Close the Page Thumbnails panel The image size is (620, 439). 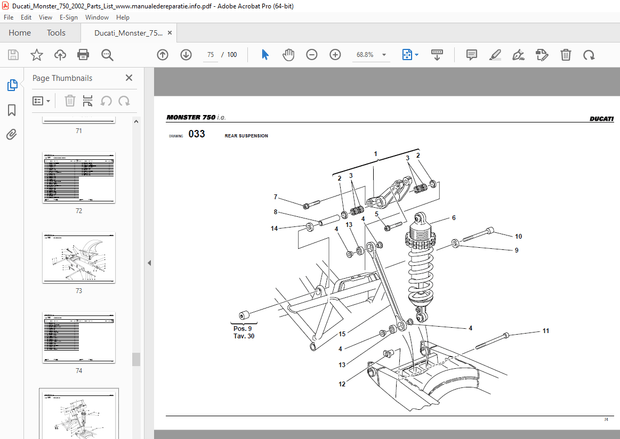(x=129, y=78)
